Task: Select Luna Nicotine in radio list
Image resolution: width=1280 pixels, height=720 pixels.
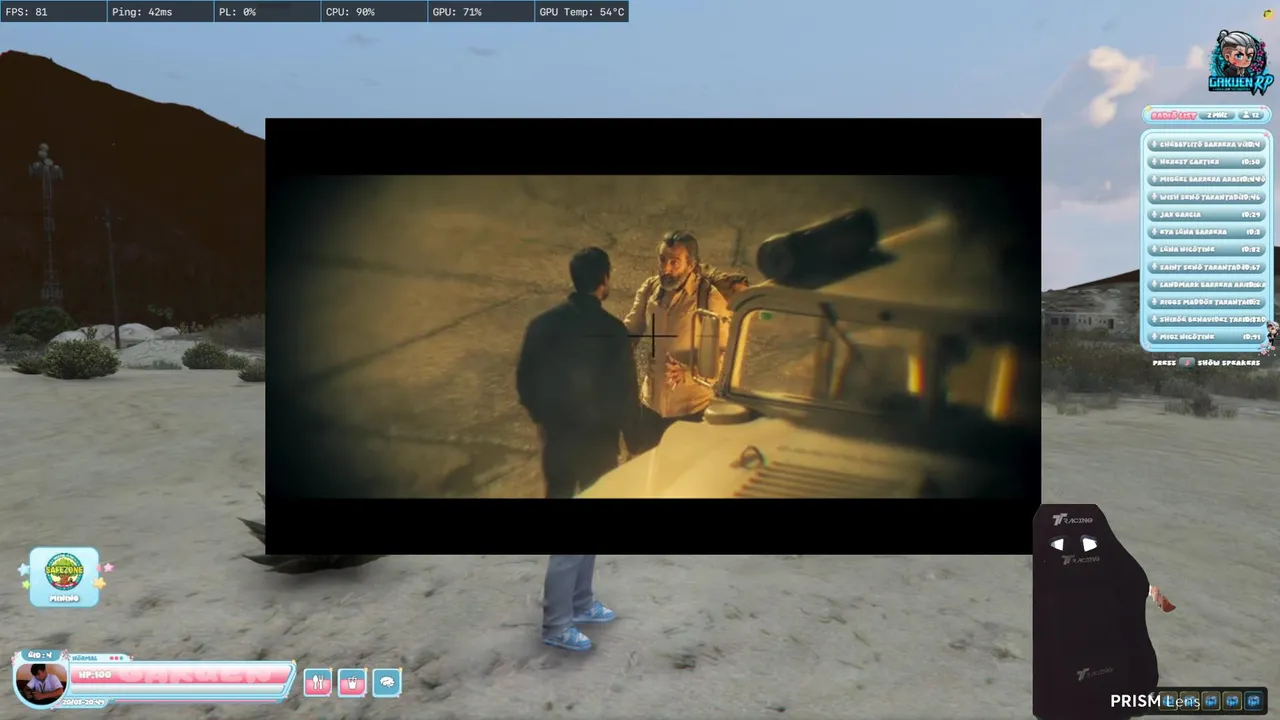Action: pos(1207,249)
